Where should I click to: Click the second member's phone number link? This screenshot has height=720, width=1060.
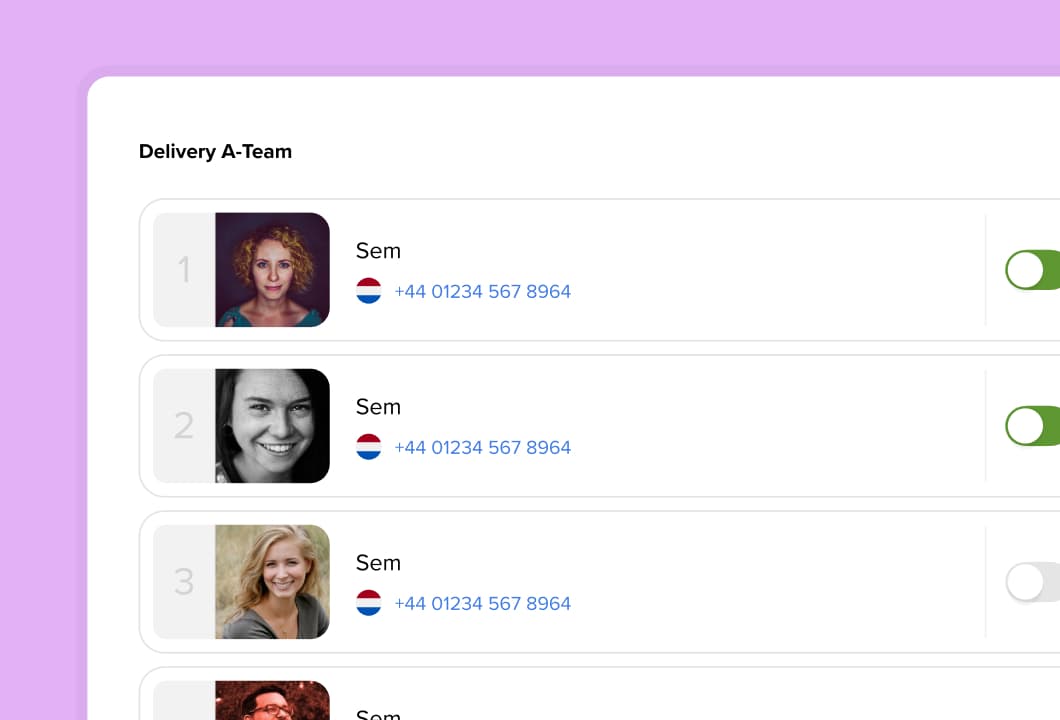tap(483, 448)
